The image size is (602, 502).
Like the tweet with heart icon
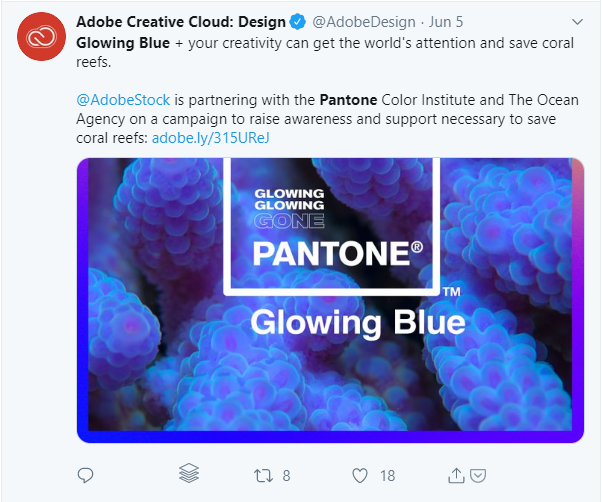[359, 474]
